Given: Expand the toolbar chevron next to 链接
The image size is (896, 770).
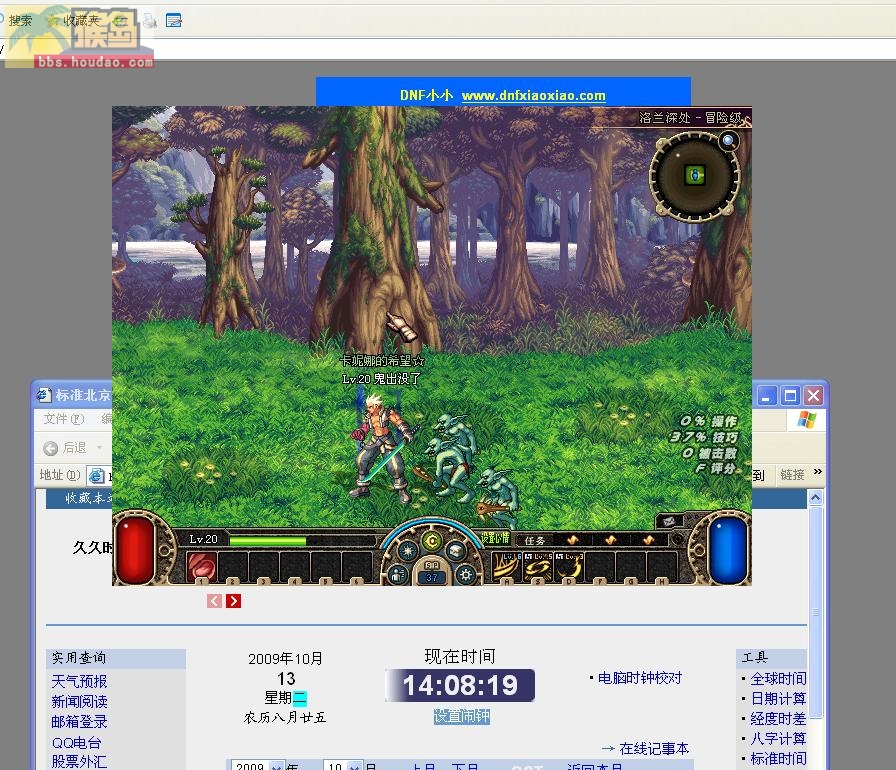Looking at the screenshot, I should click(x=818, y=471).
